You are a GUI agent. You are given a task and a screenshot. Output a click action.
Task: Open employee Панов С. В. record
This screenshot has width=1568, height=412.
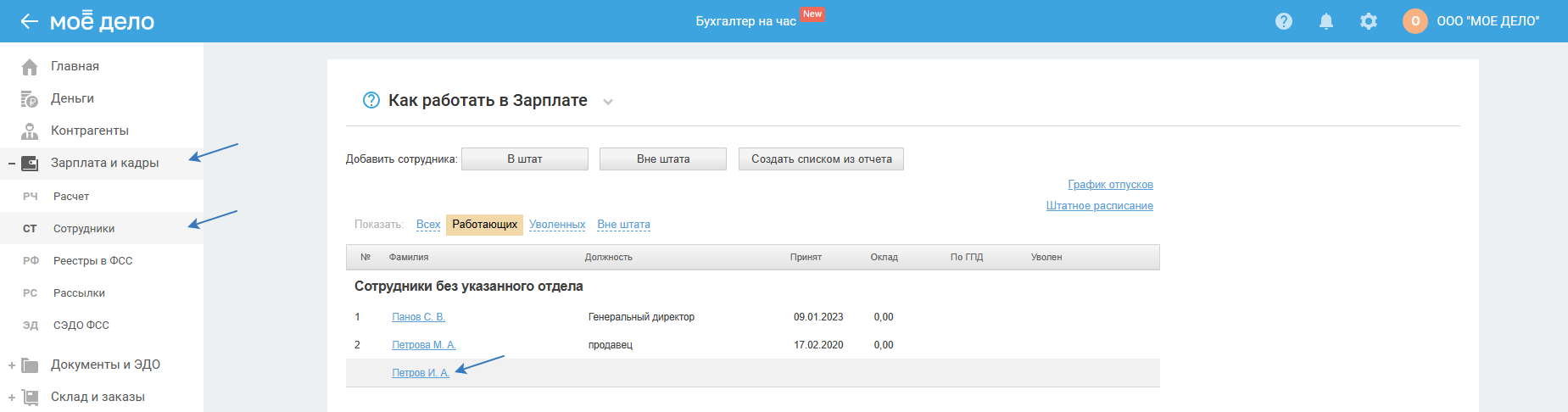click(x=418, y=317)
